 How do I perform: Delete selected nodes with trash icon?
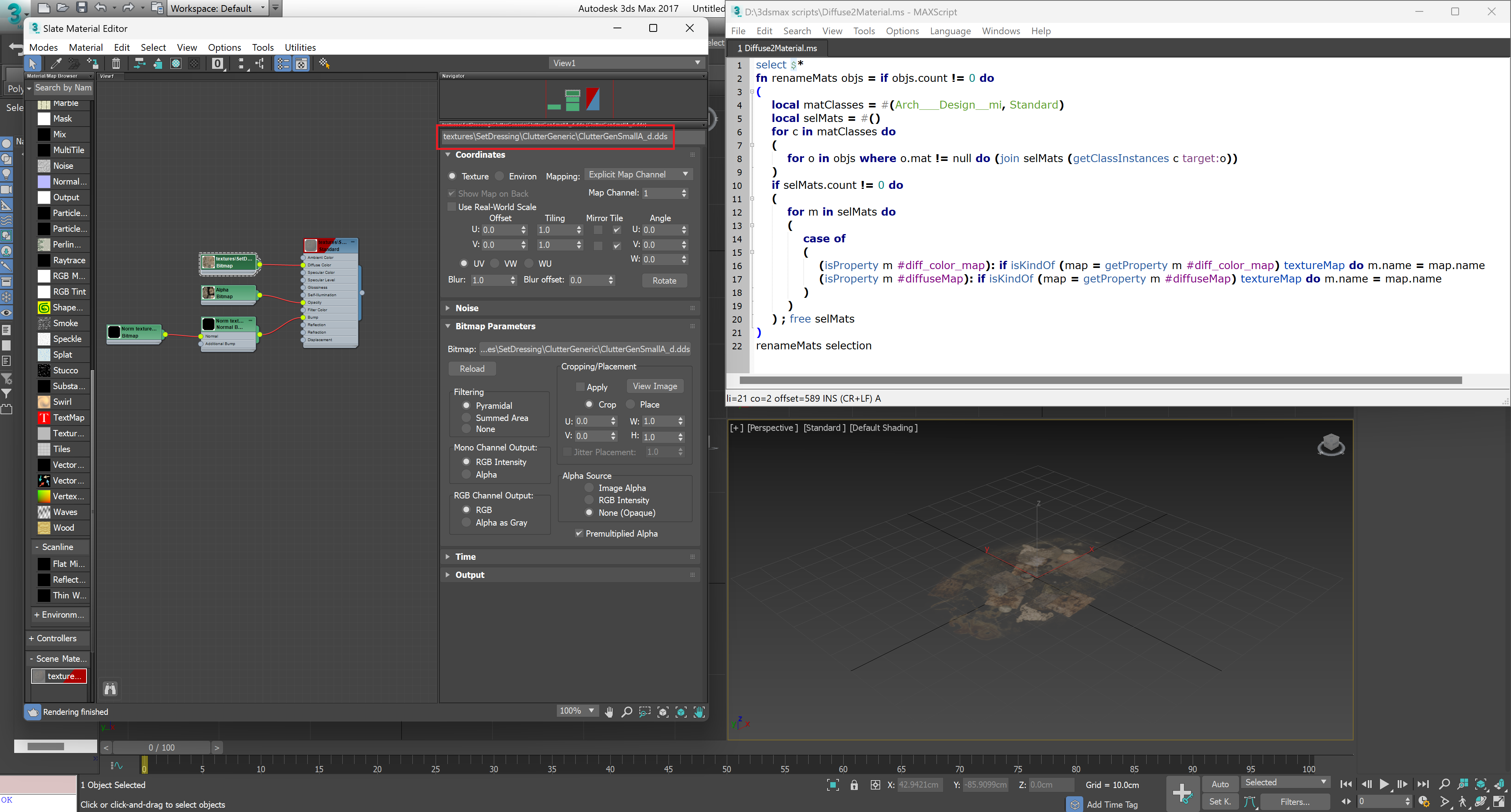click(116, 63)
